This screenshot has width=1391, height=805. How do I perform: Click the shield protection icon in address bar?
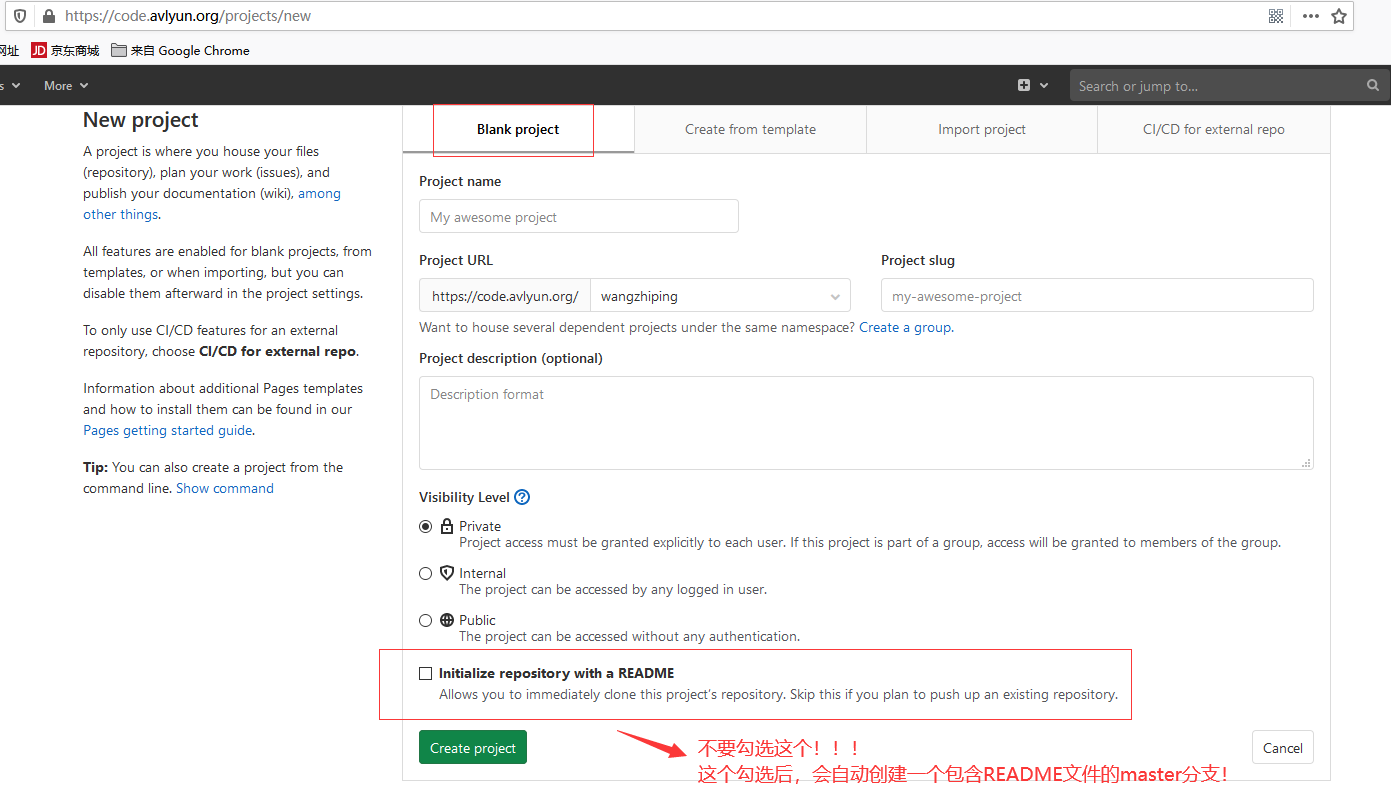pyautogui.click(x=19, y=15)
